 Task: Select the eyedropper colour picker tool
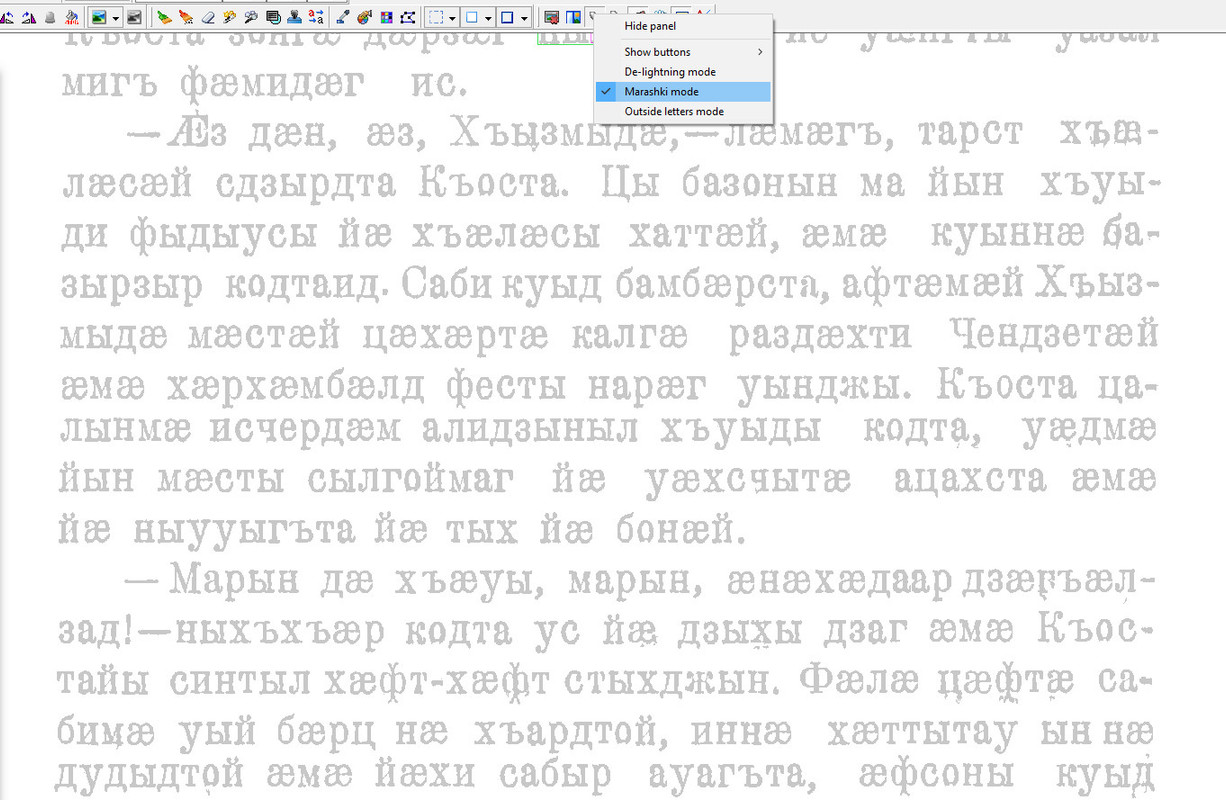coord(342,18)
